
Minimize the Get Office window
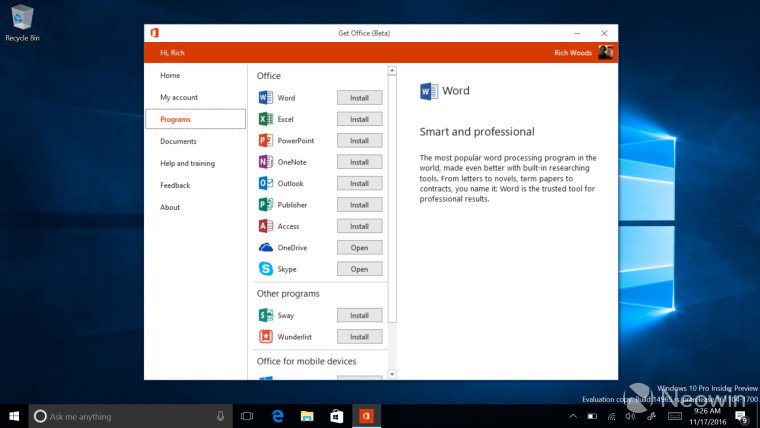[x=577, y=33]
